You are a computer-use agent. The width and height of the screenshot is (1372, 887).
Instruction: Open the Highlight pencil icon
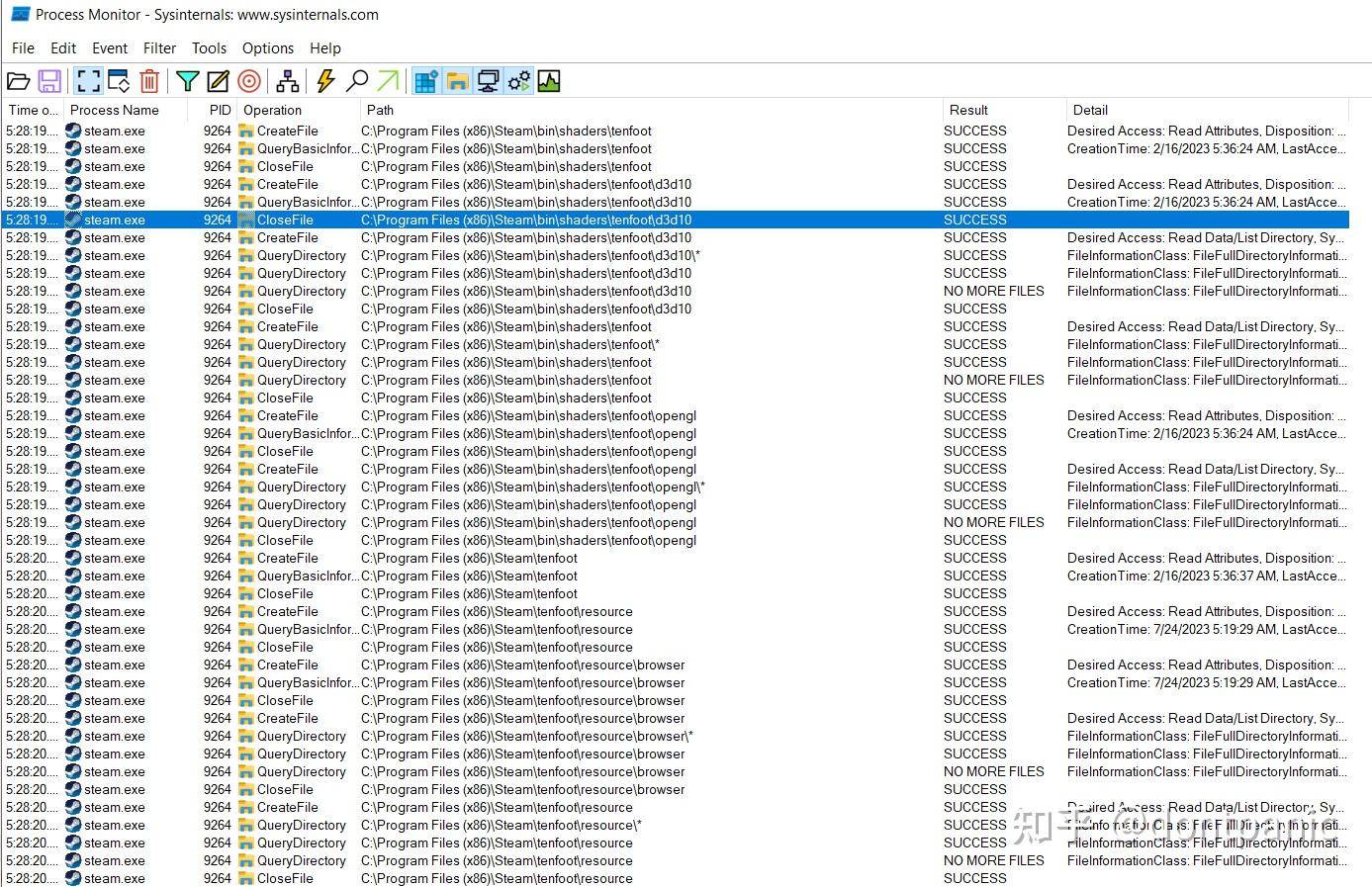218,81
